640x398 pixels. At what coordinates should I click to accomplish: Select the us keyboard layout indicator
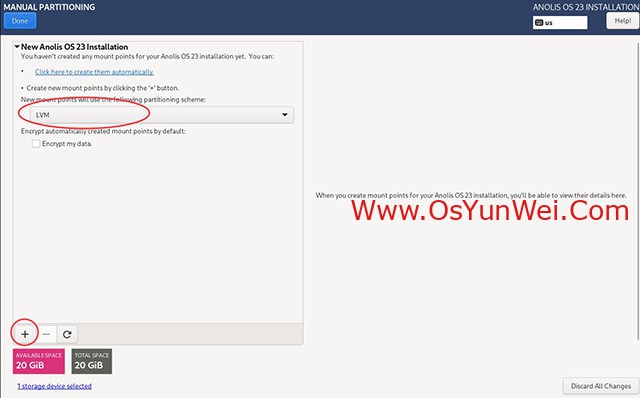click(560, 23)
